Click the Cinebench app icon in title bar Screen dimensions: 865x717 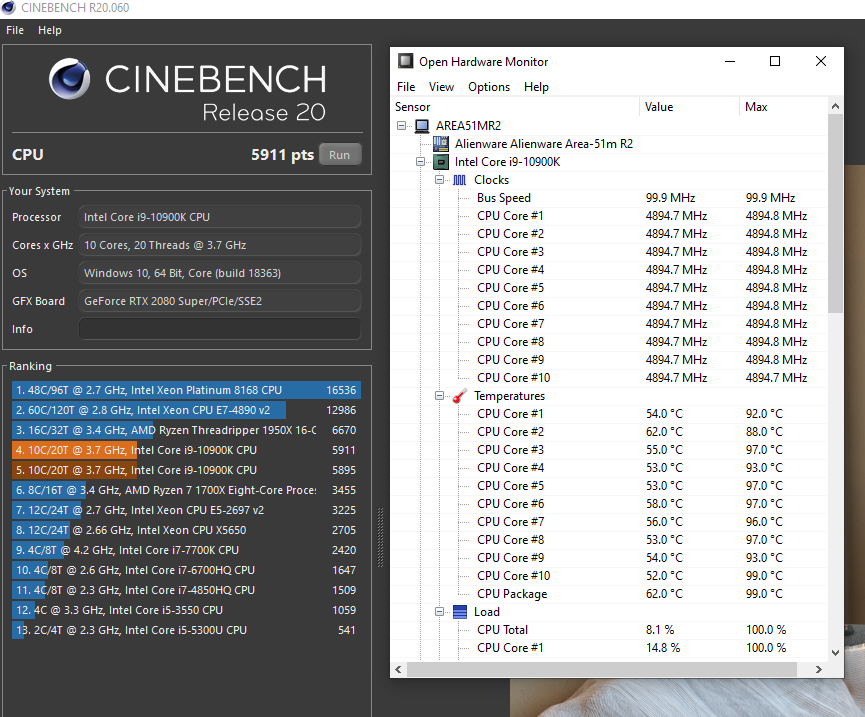(x=8, y=8)
